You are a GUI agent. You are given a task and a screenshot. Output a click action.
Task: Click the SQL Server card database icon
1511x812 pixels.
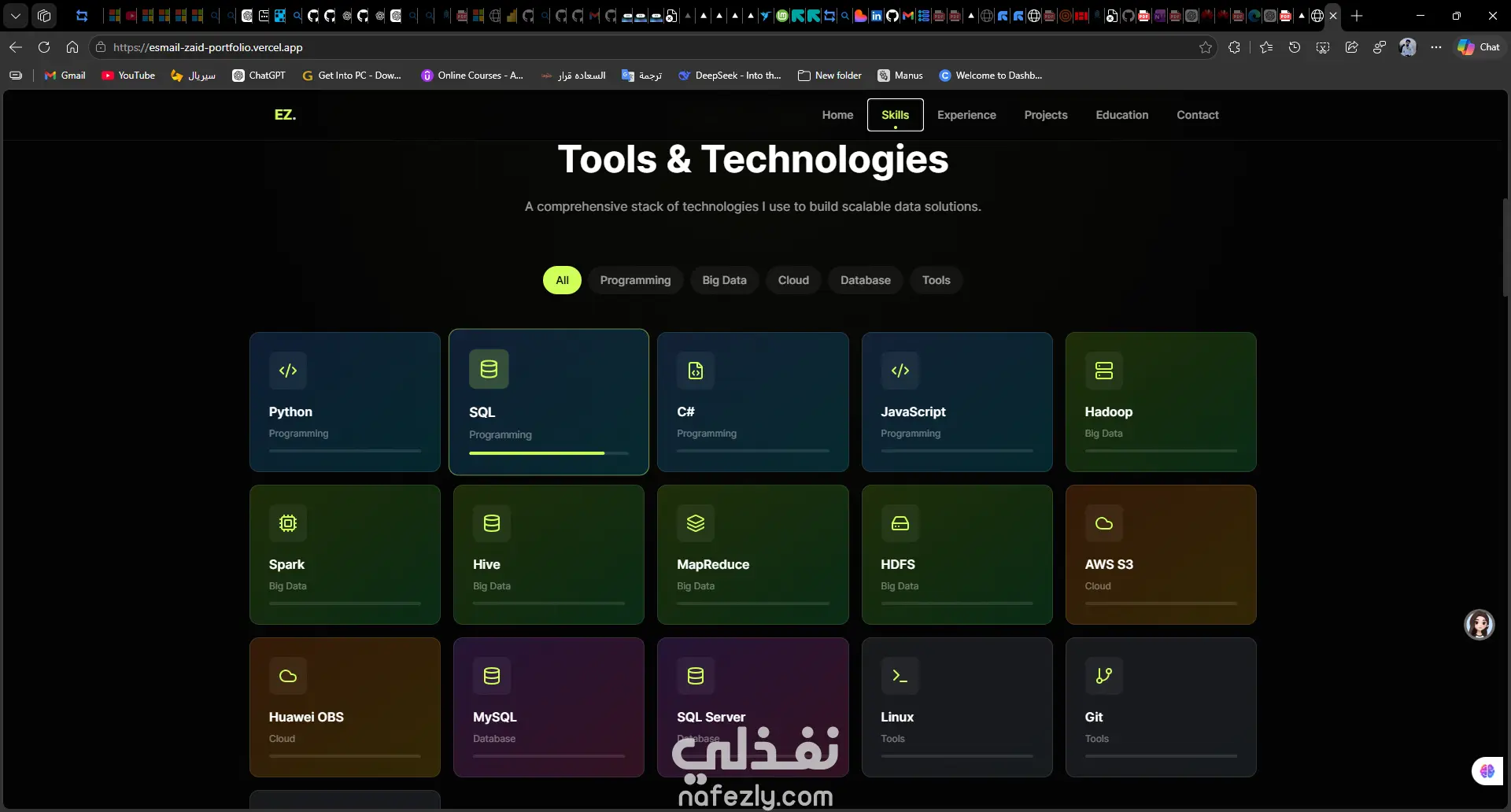tap(696, 676)
